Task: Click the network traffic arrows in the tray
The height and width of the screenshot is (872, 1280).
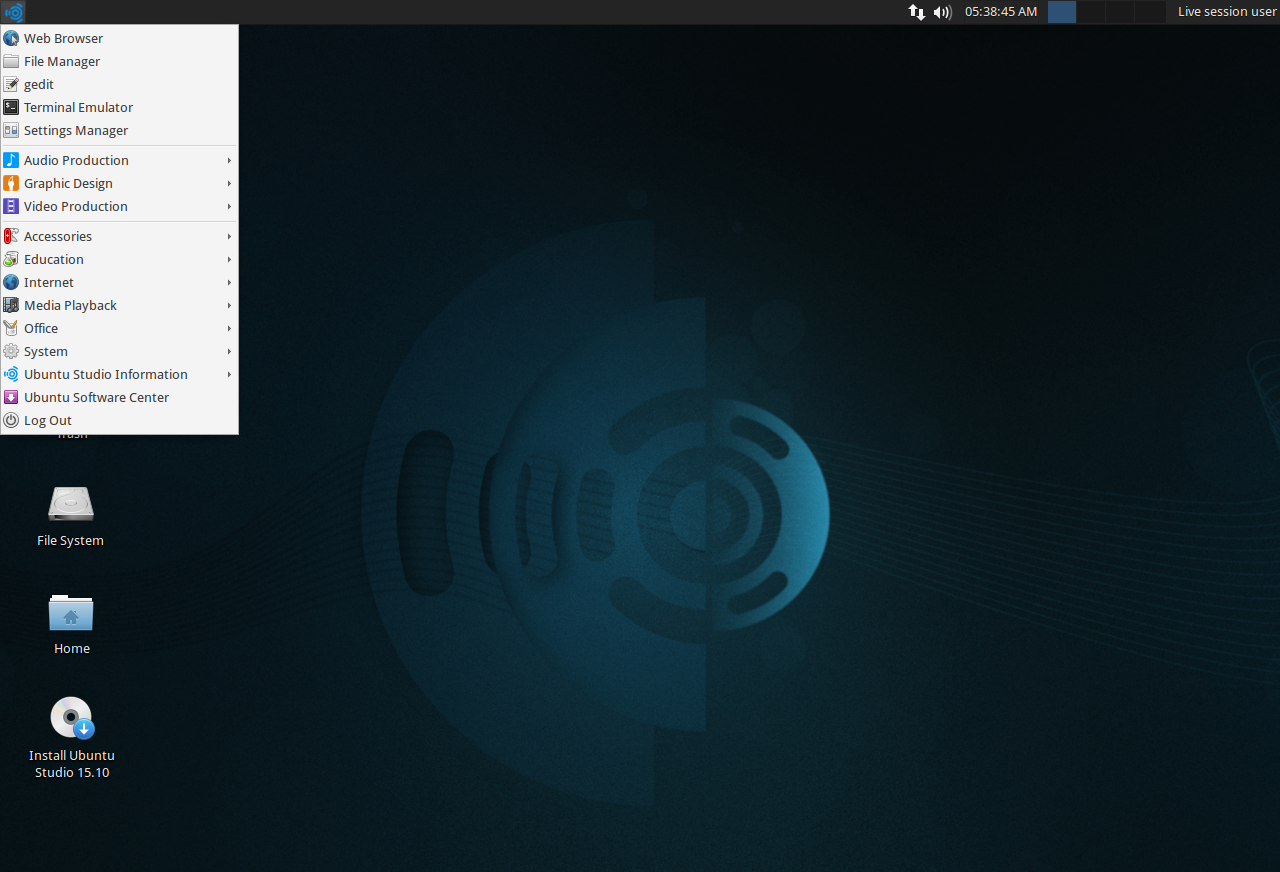Action: pos(916,12)
